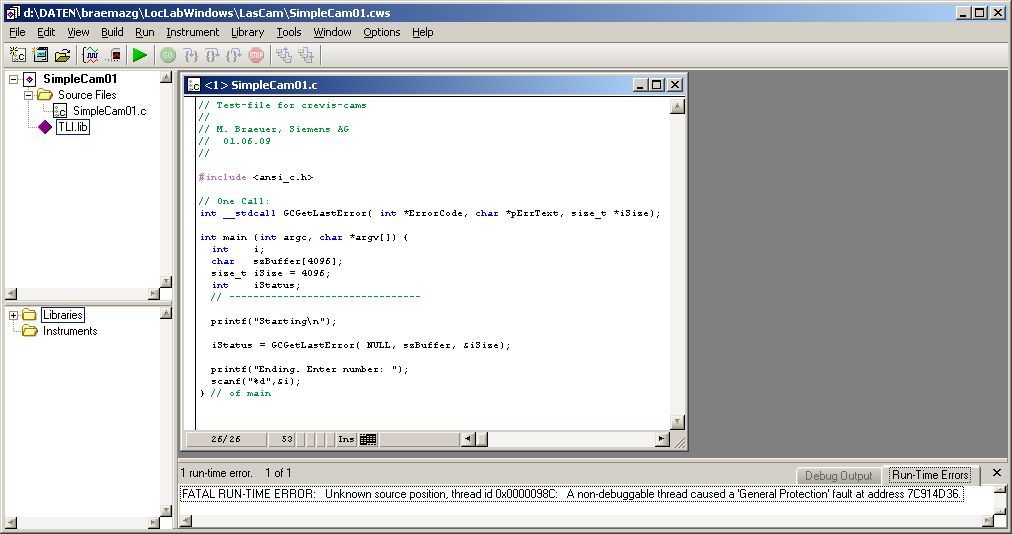Toggle the Ins insert mode indicator

click(x=346, y=439)
